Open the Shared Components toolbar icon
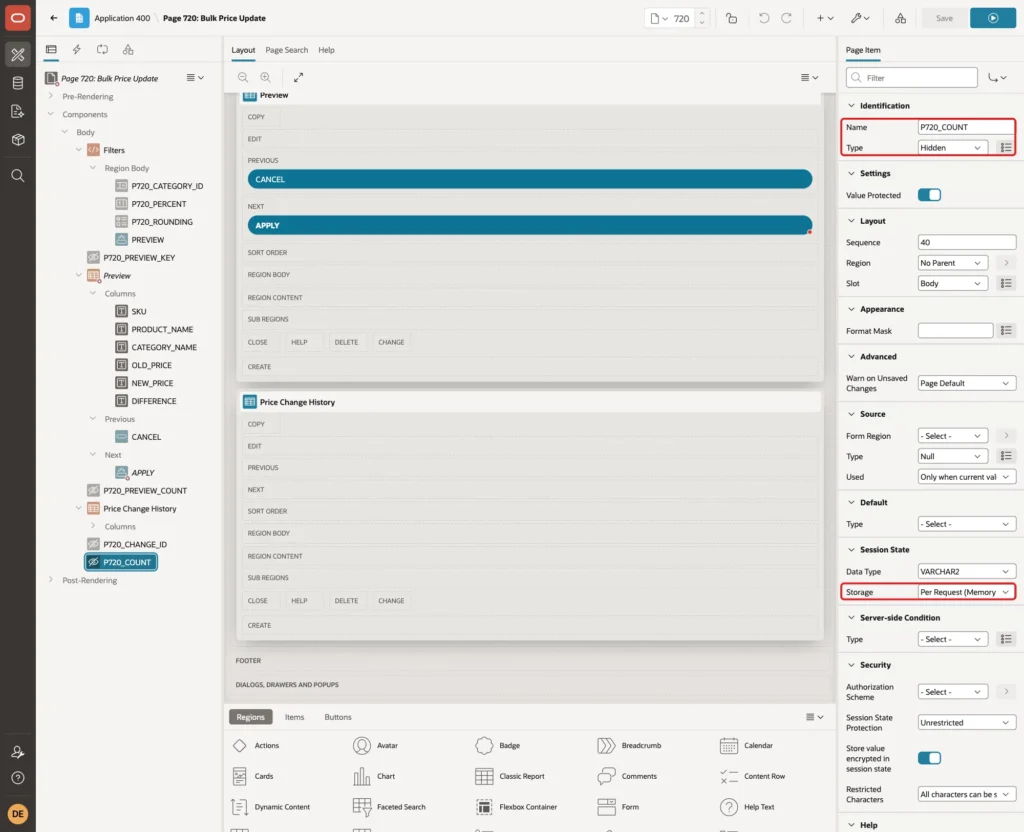 click(x=900, y=18)
